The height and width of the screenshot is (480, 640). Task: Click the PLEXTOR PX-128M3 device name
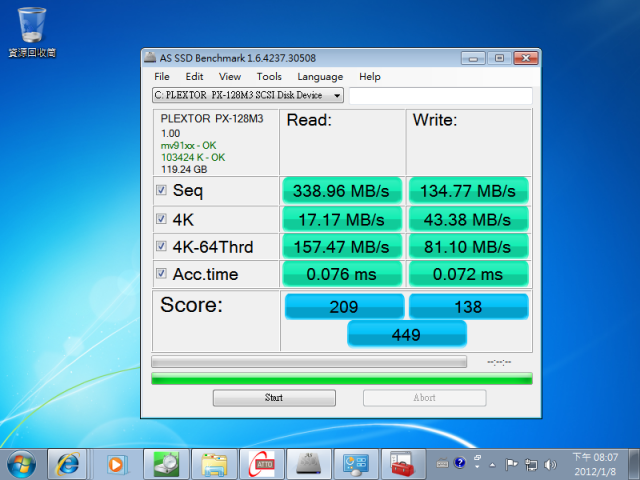click(x=212, y=118)
